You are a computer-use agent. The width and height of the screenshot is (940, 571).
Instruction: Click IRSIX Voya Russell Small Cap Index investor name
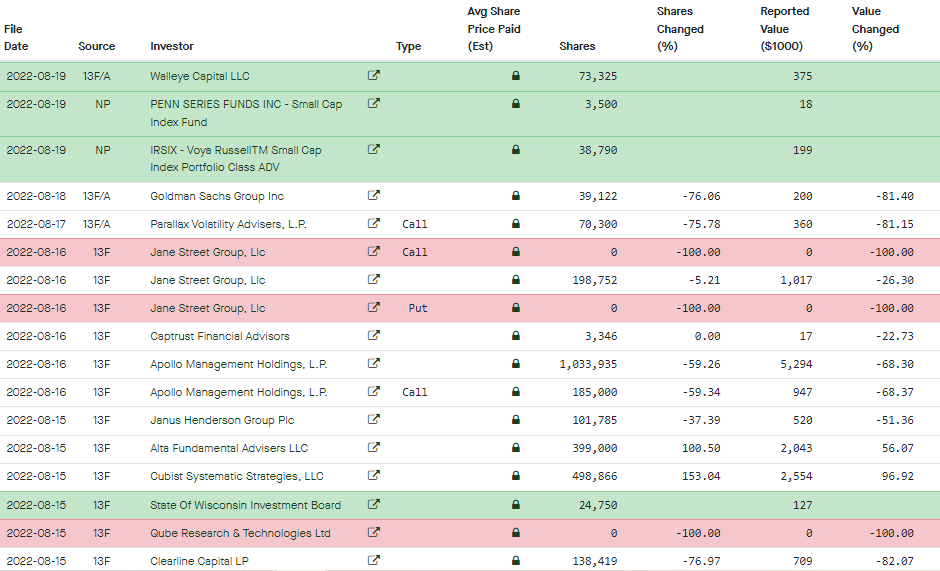[236, 158]
